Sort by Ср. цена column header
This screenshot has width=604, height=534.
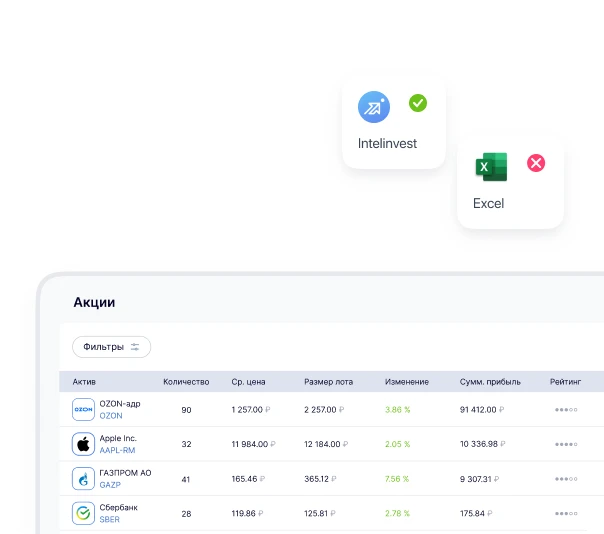(x=248, y=382)
